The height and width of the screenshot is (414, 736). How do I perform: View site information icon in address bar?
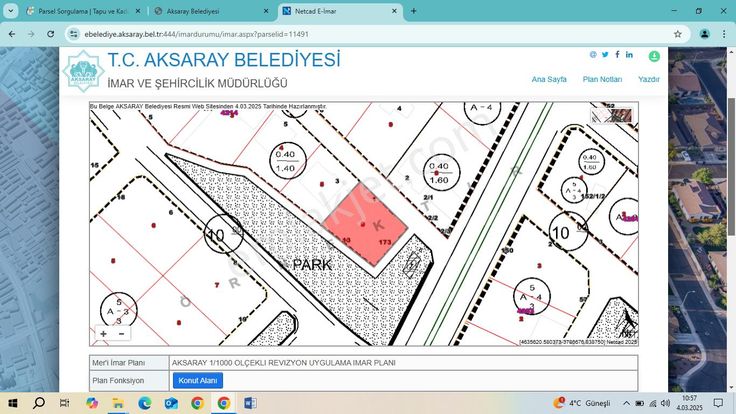pyautogui.click(x=74, y=34)
